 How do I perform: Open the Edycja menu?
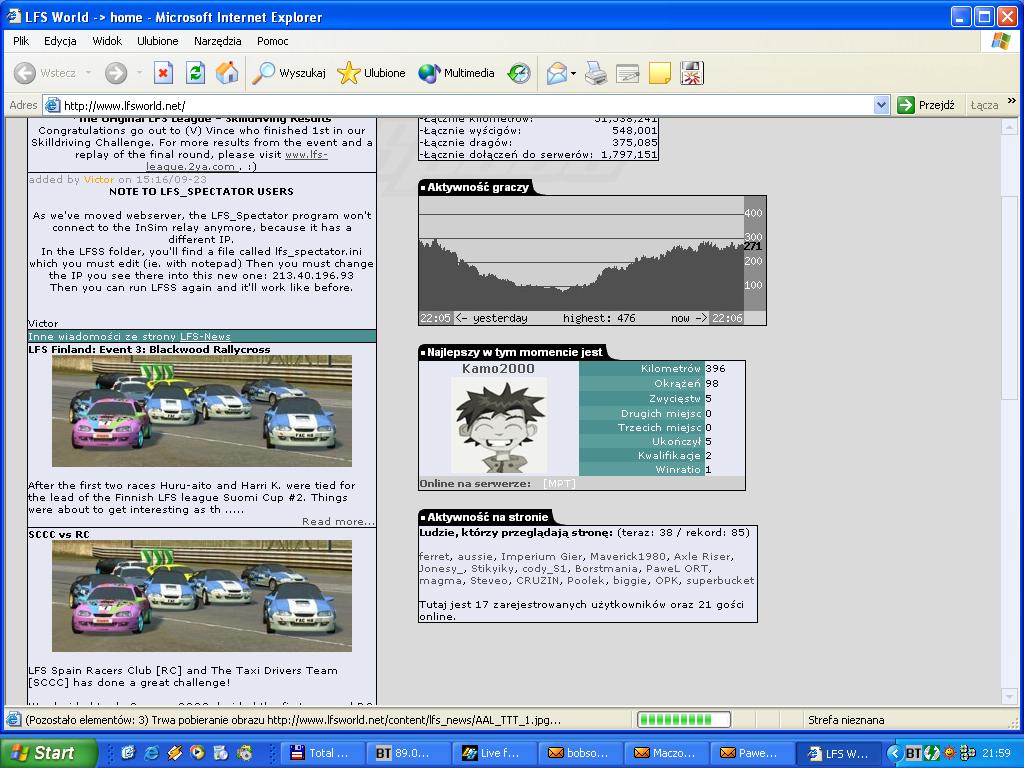point(60,41)
